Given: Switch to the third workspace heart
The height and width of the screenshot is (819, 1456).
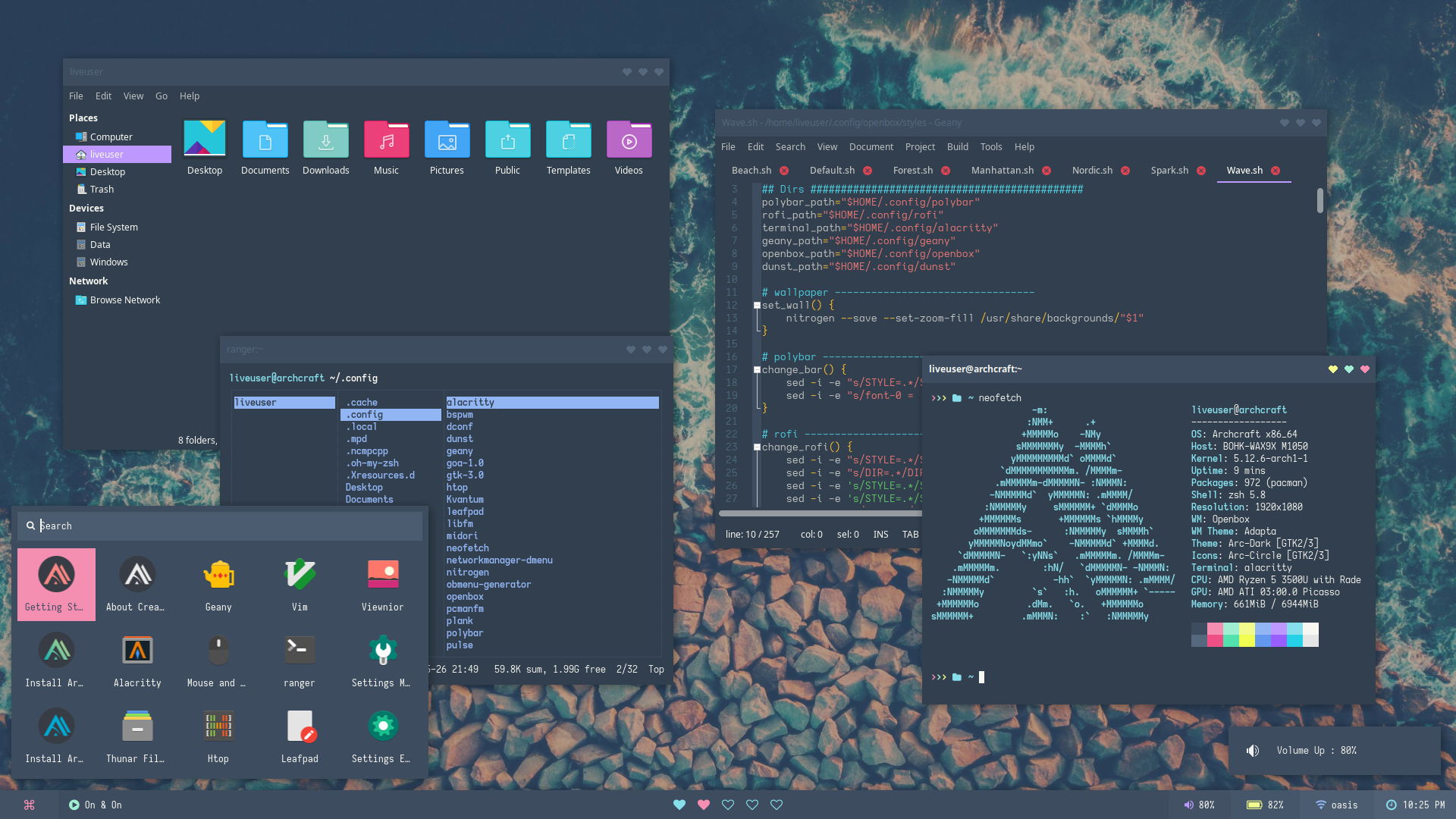Looking at the screenshot, I should coord(728,805).
